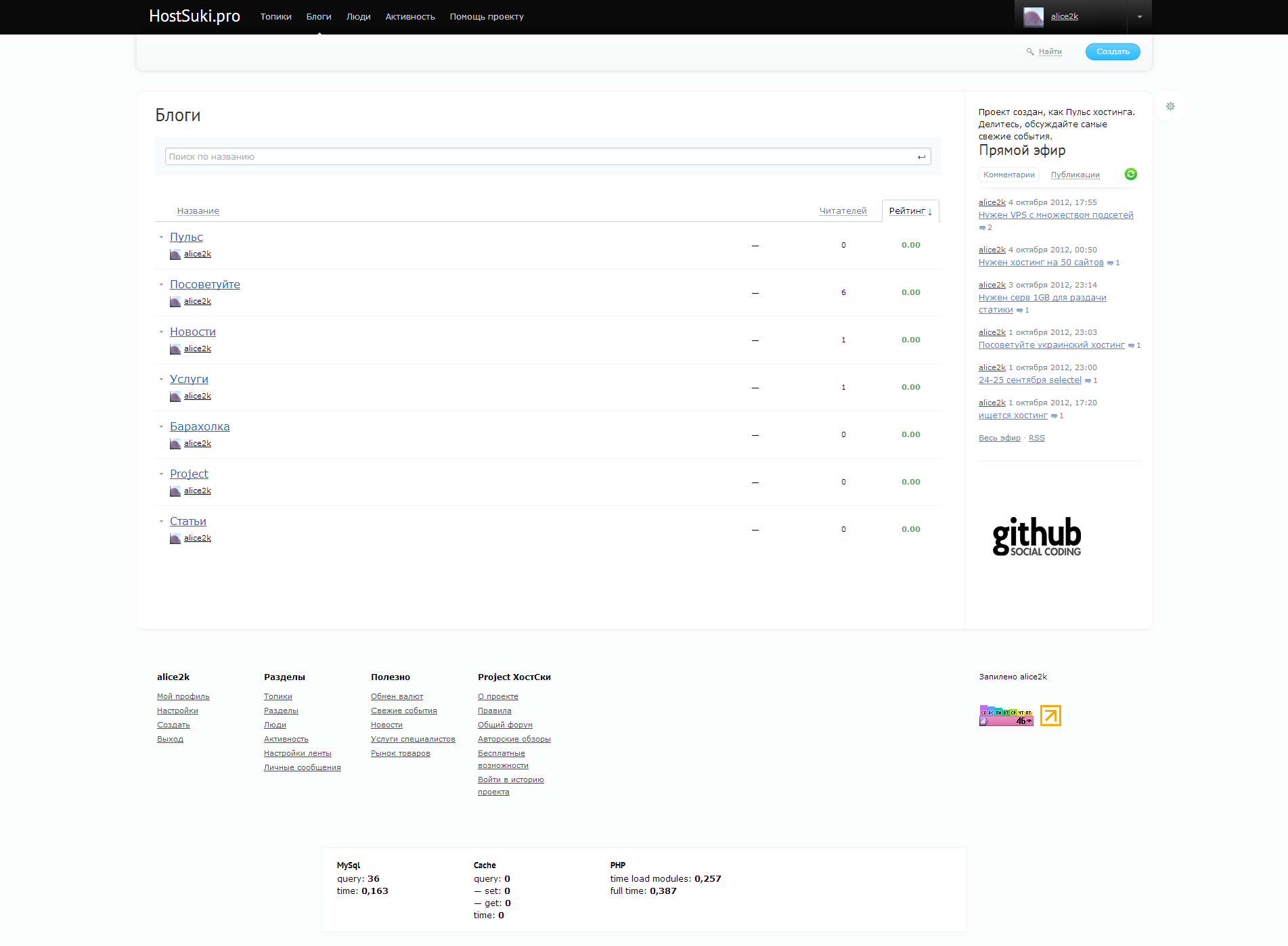Open the settings gear beside the sidebar
Viewport: 1288px width, 946px height.
[x=1170, y=106]
